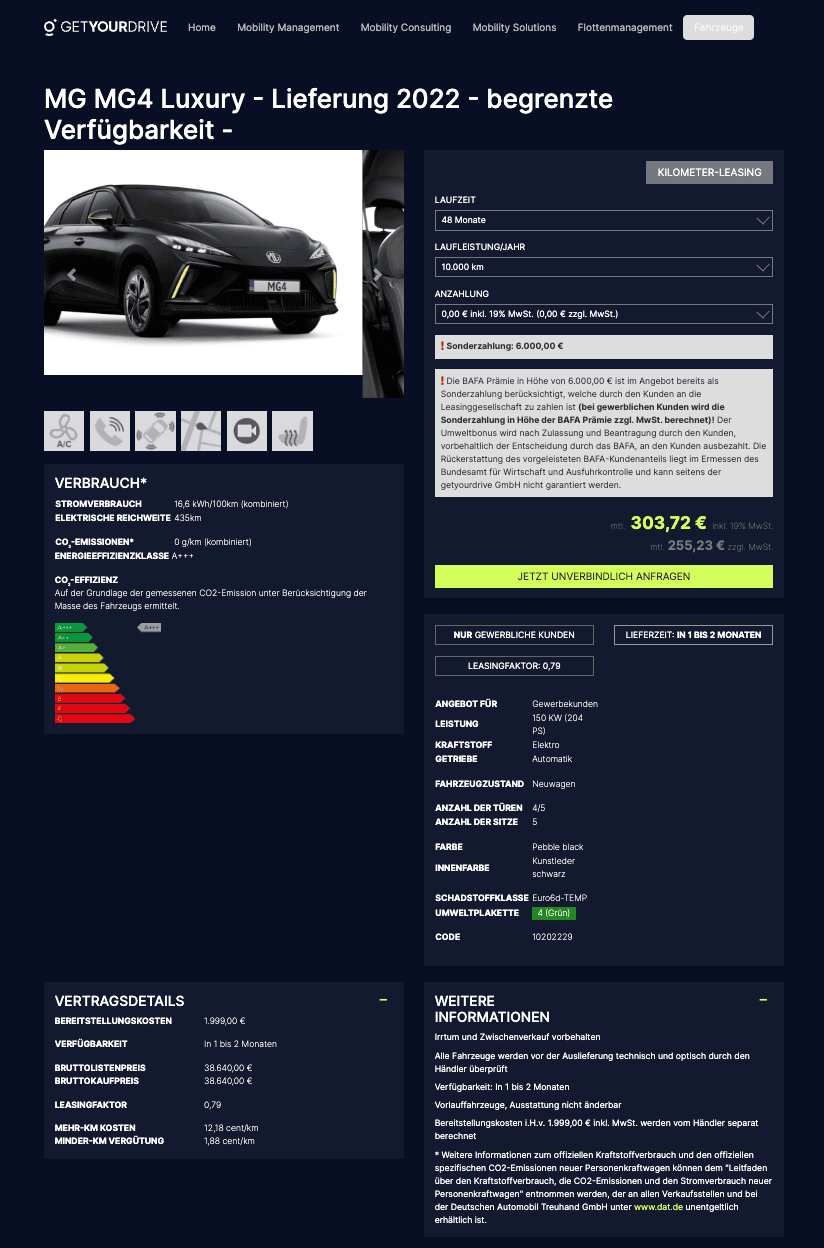Click the Bruttolistenpreis 38.640,00 € value
This screenshot has height=1248, width=824.
click(x=228, y=1068)
